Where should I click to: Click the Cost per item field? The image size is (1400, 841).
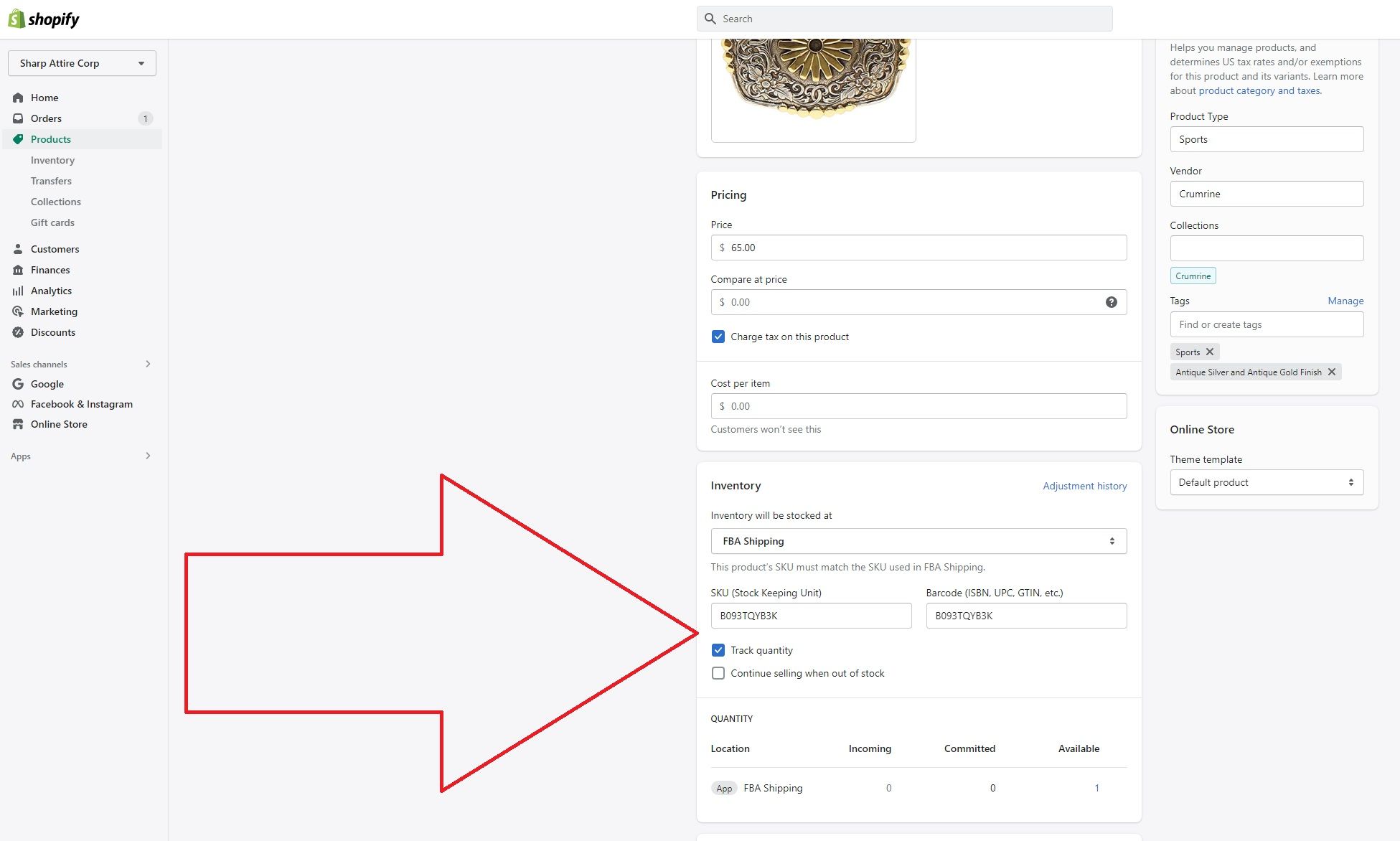[x=919, y=406]
